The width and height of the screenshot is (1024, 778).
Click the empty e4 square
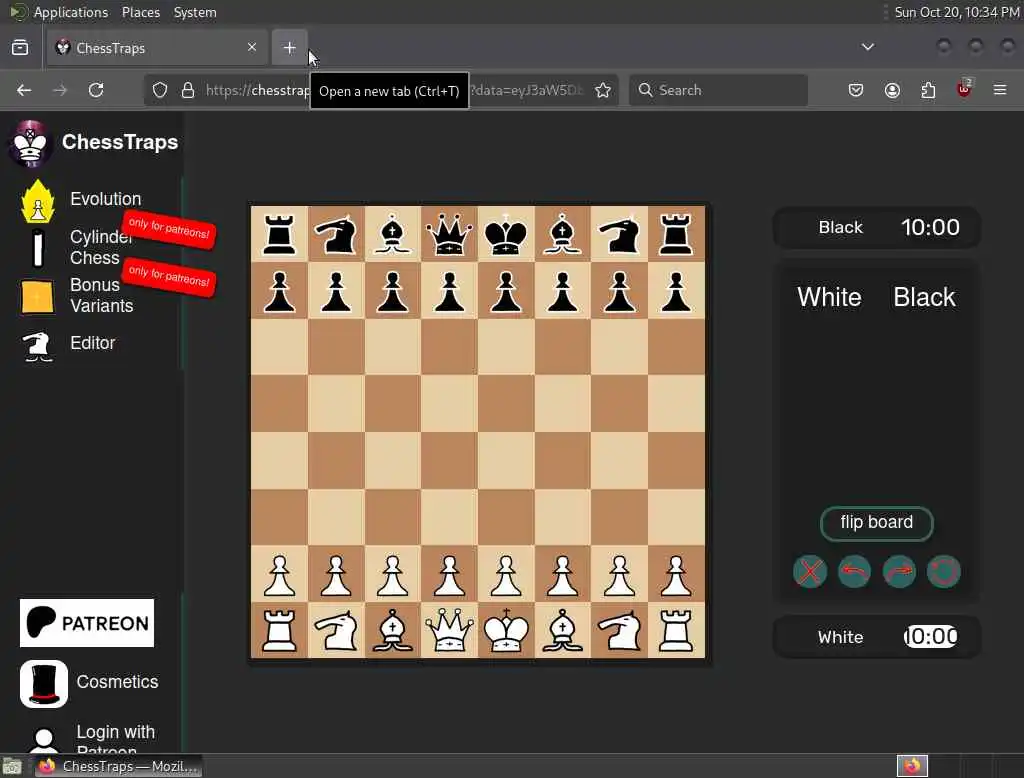[506, 461]
